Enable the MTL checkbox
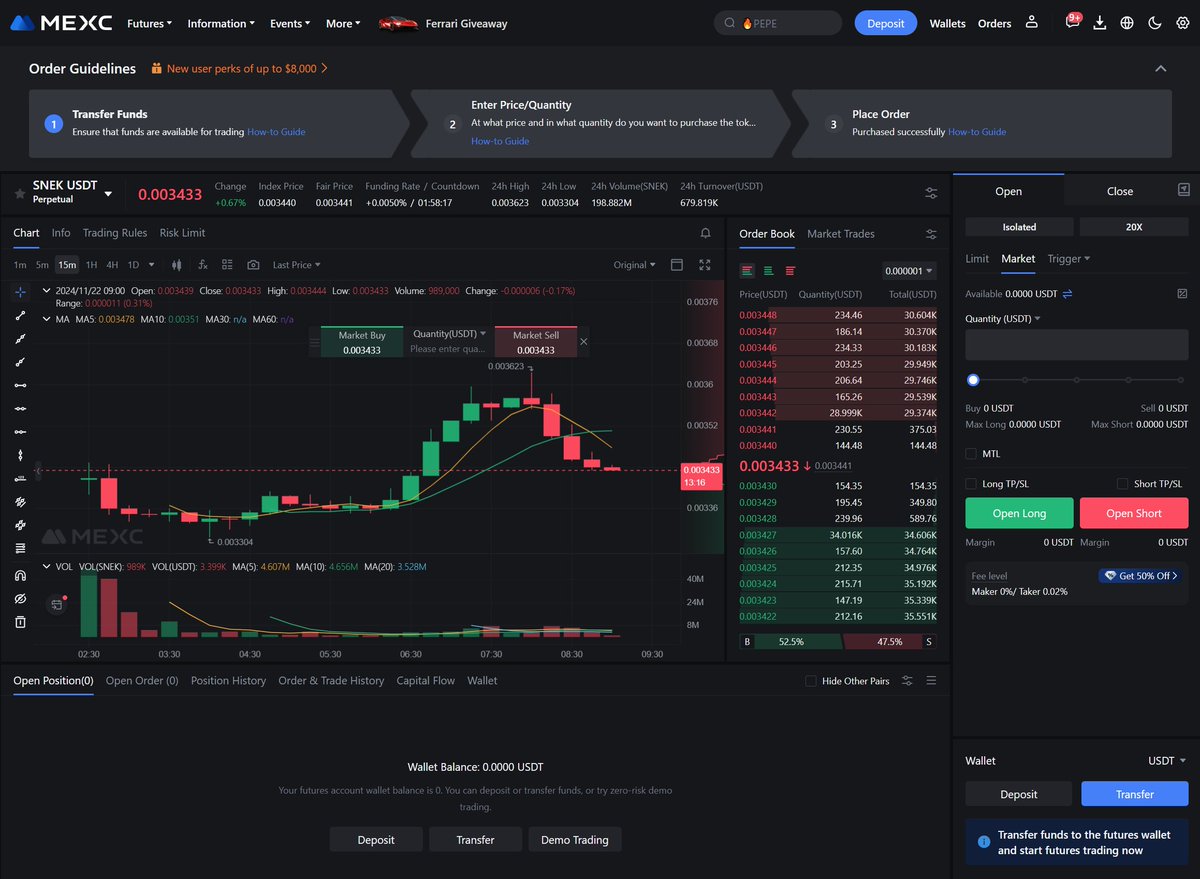The width and height of the screenshot is (1200, 879). [971, 454]
